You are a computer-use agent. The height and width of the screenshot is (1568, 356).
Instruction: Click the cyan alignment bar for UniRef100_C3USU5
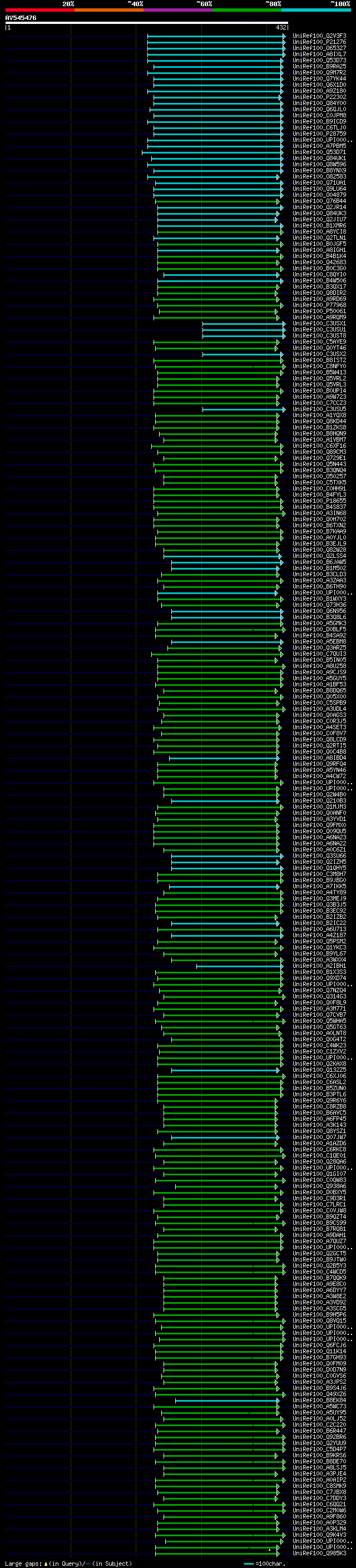coord(244,409)
